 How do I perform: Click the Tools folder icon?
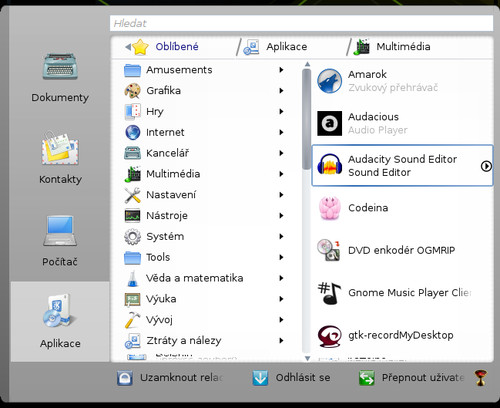(x=132, y=257)
